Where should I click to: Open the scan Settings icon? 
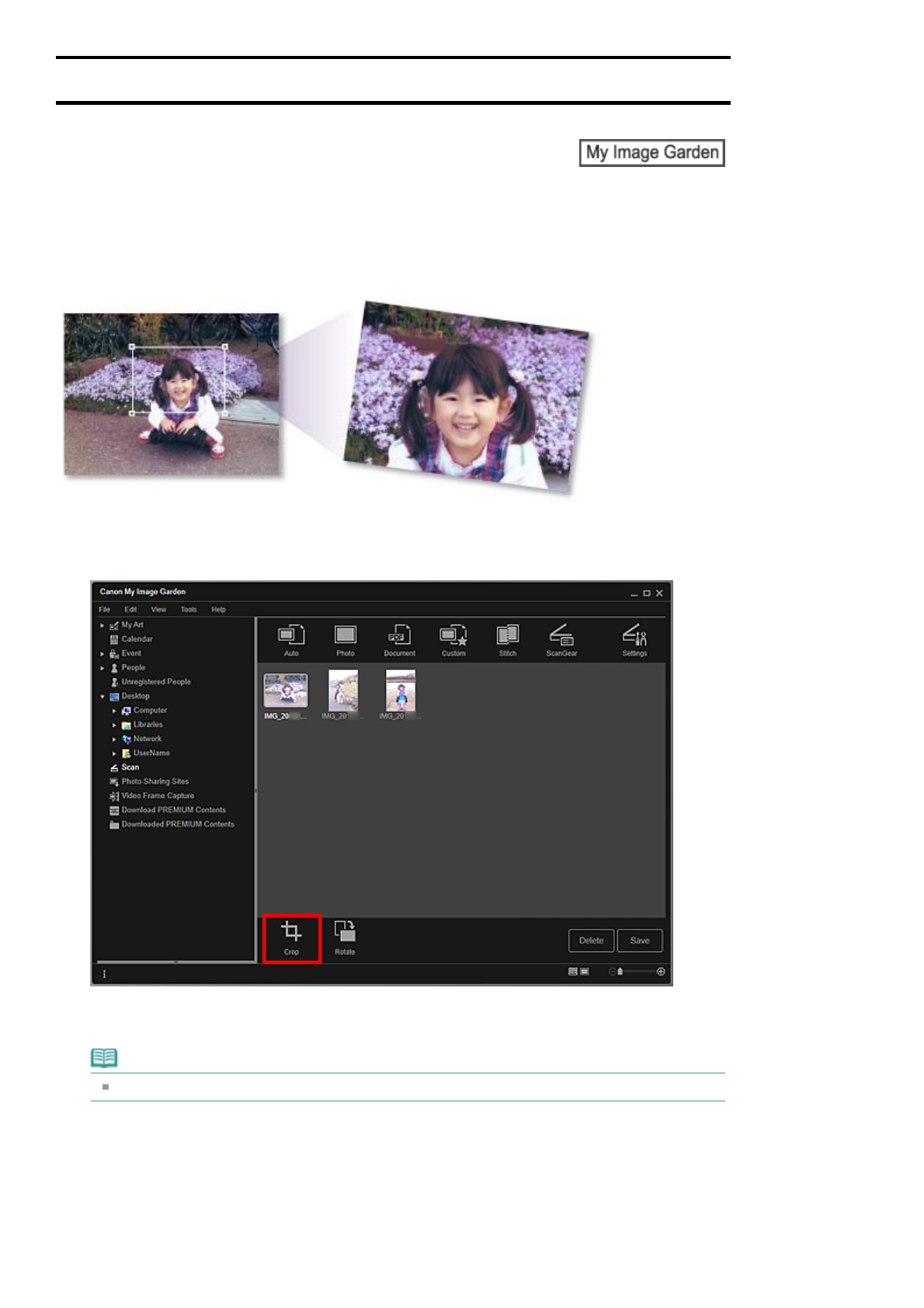[x=634, y=636]
